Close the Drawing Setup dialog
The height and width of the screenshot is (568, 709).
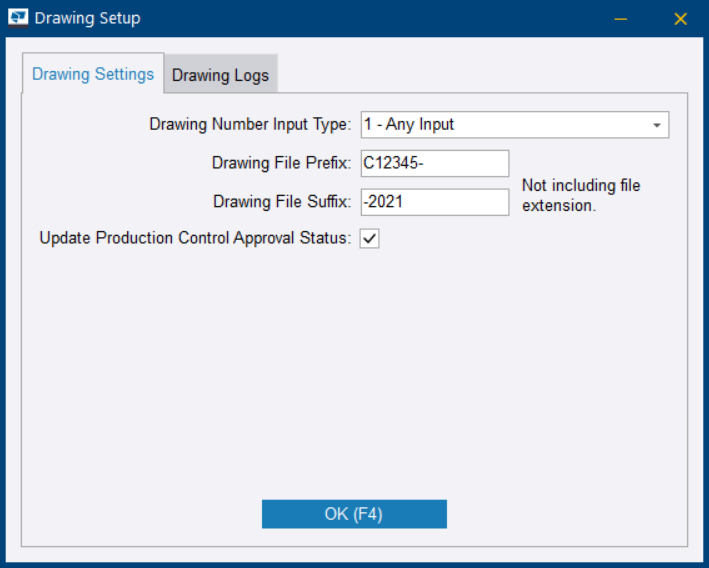[x=681, y=18]
